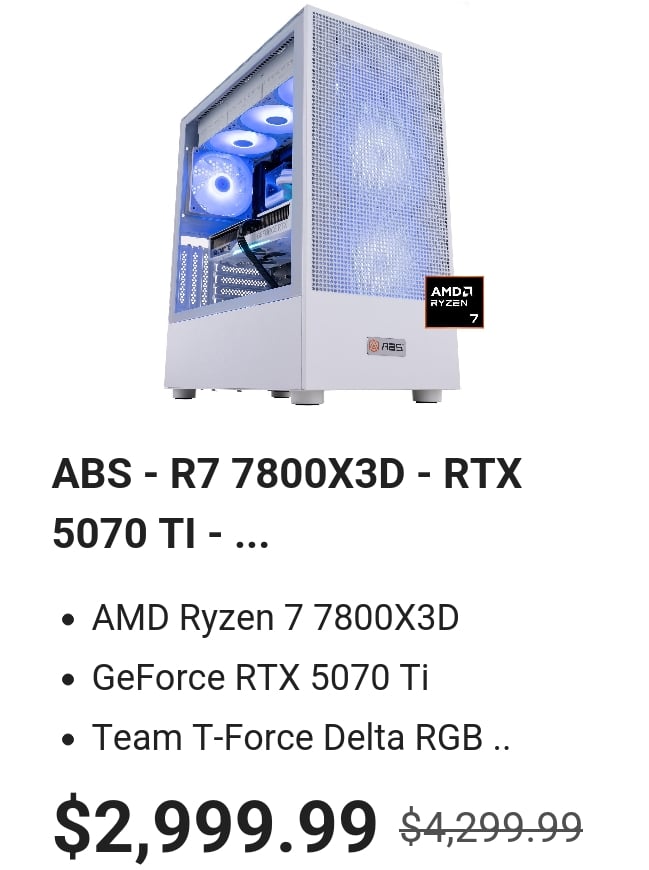Click the white PCI slot covers
The height and width of the screenshot is (870, 649).
[x=194, y=272]
